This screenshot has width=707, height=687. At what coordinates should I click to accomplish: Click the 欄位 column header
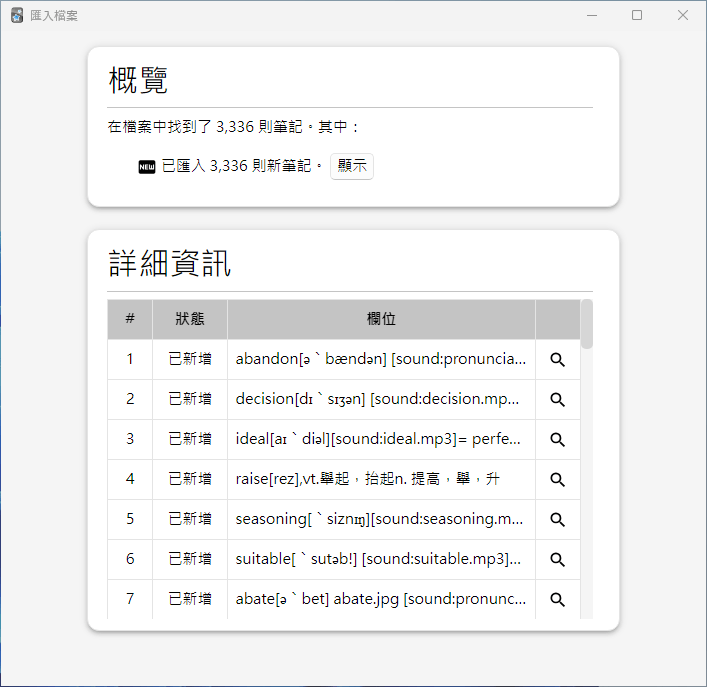[381, 319]
